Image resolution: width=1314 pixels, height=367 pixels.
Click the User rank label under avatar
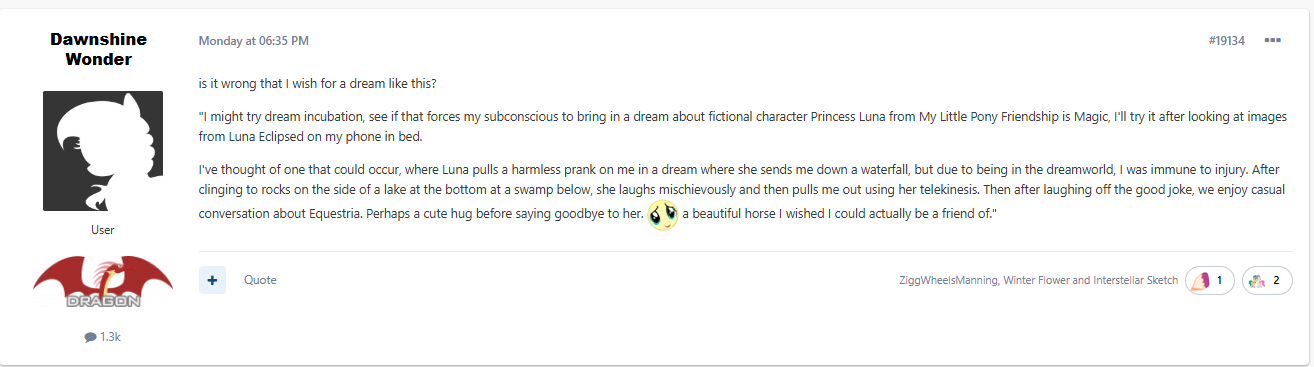coord(103,230)
